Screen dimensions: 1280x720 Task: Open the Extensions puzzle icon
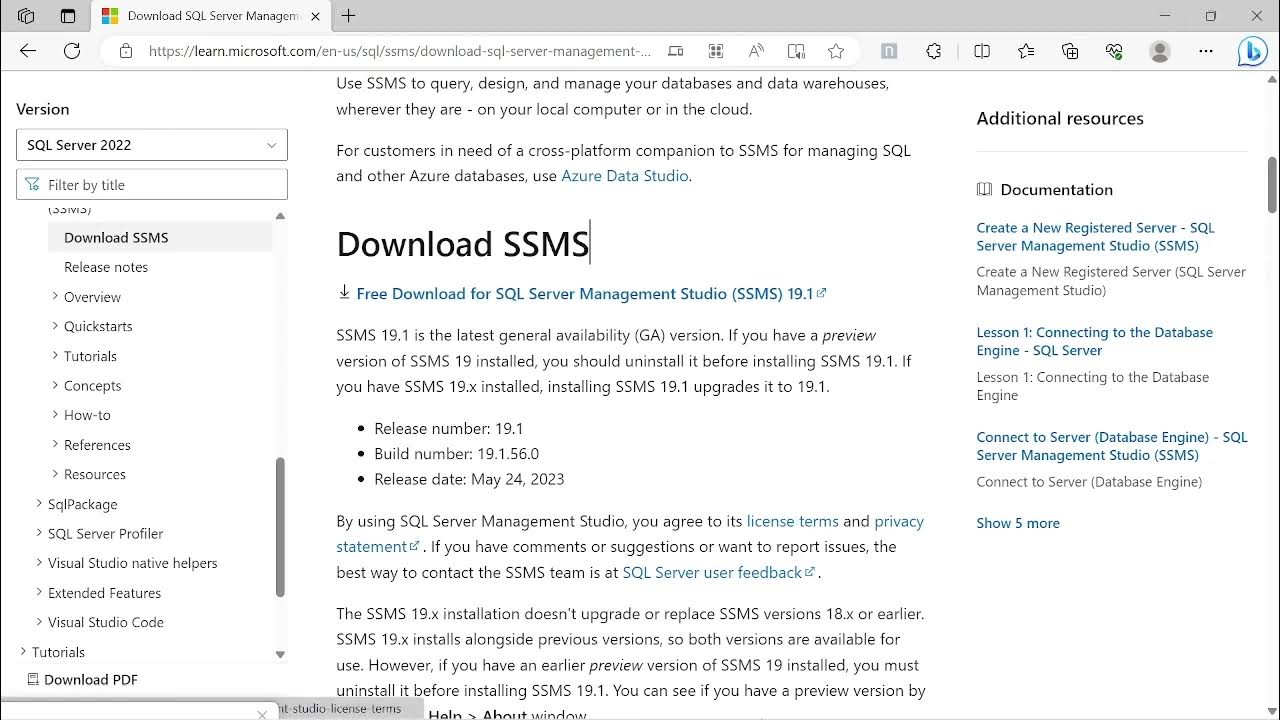pyautogui.click(x=934, y=51)
